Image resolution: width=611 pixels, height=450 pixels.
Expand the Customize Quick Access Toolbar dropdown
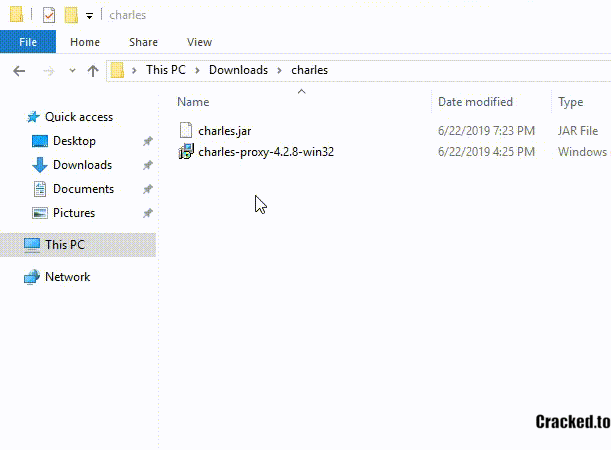click(x=89, y=16)
